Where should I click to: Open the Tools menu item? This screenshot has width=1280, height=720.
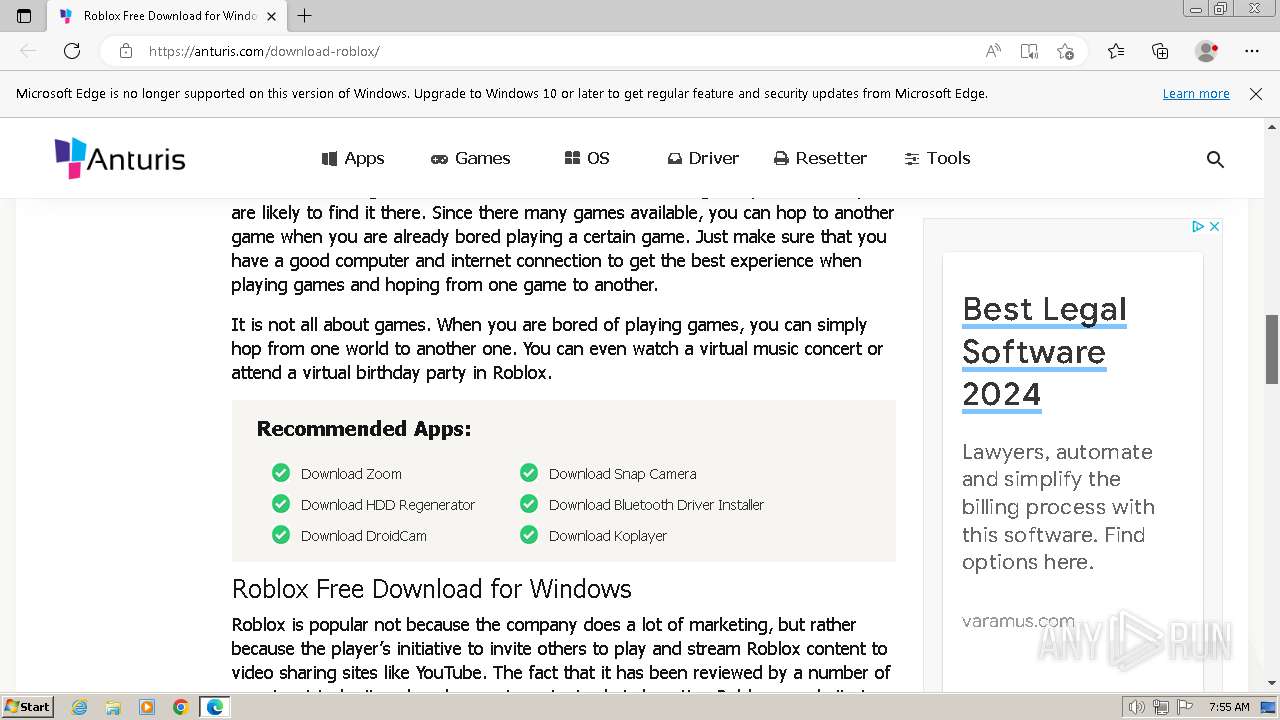click(937, 158)
